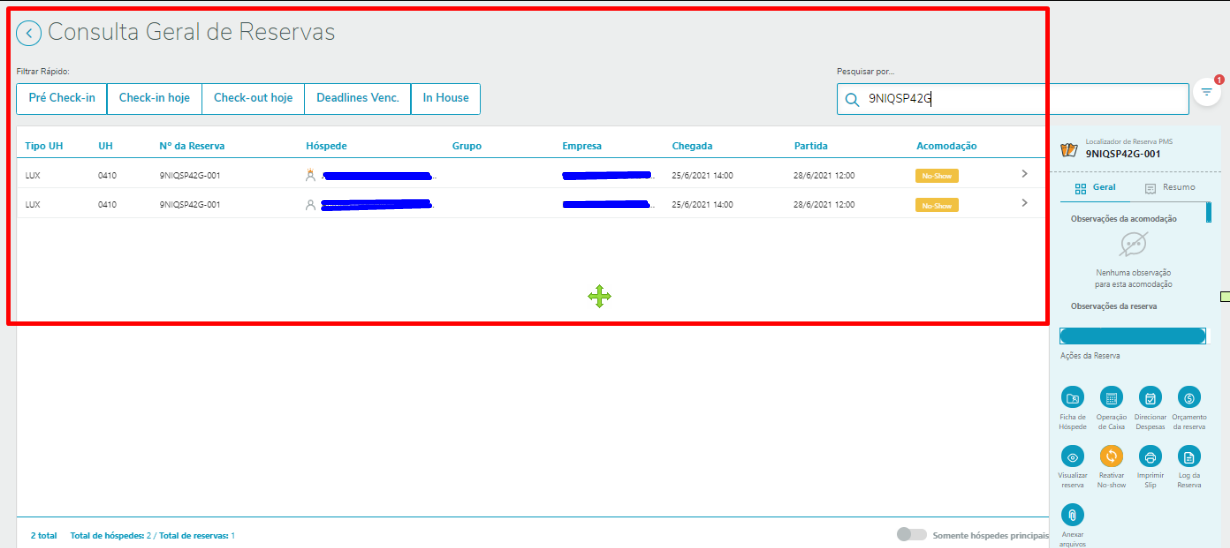Image resolution: width=1230 pixels, height=548 pixels.
Task: Open Orçamento da reserva action
Action: 1189,397
